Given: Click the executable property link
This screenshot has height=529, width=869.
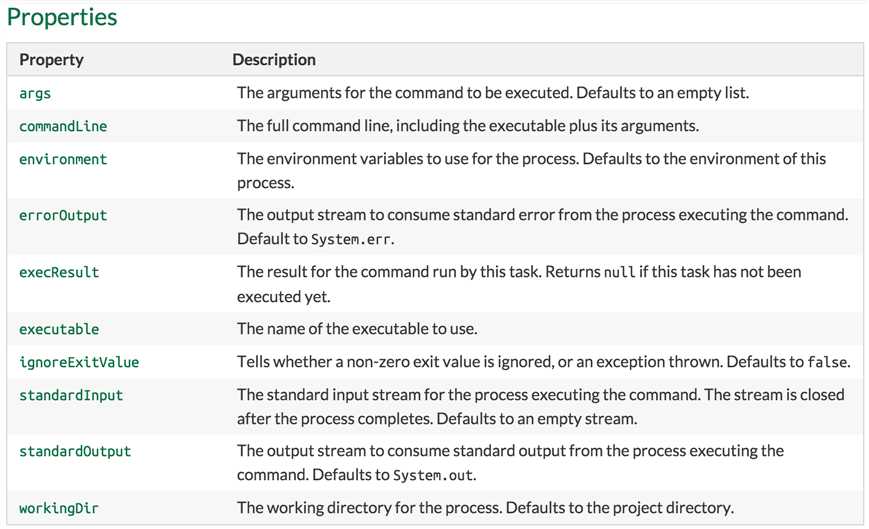Looking at the screenshot, I should click(x=59, y=329).
